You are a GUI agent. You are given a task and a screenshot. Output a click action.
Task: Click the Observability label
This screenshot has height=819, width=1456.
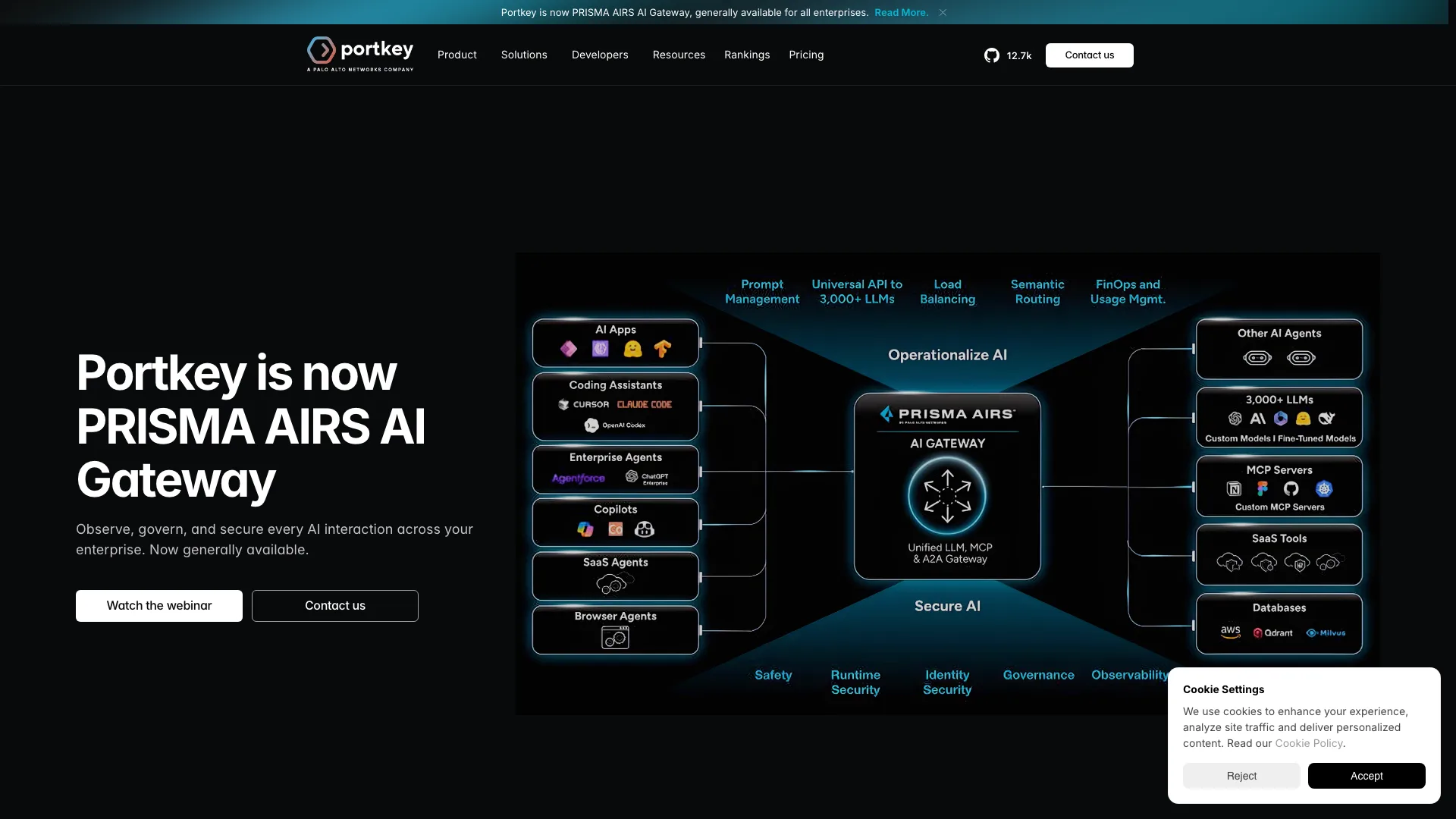coord(1130,675)
